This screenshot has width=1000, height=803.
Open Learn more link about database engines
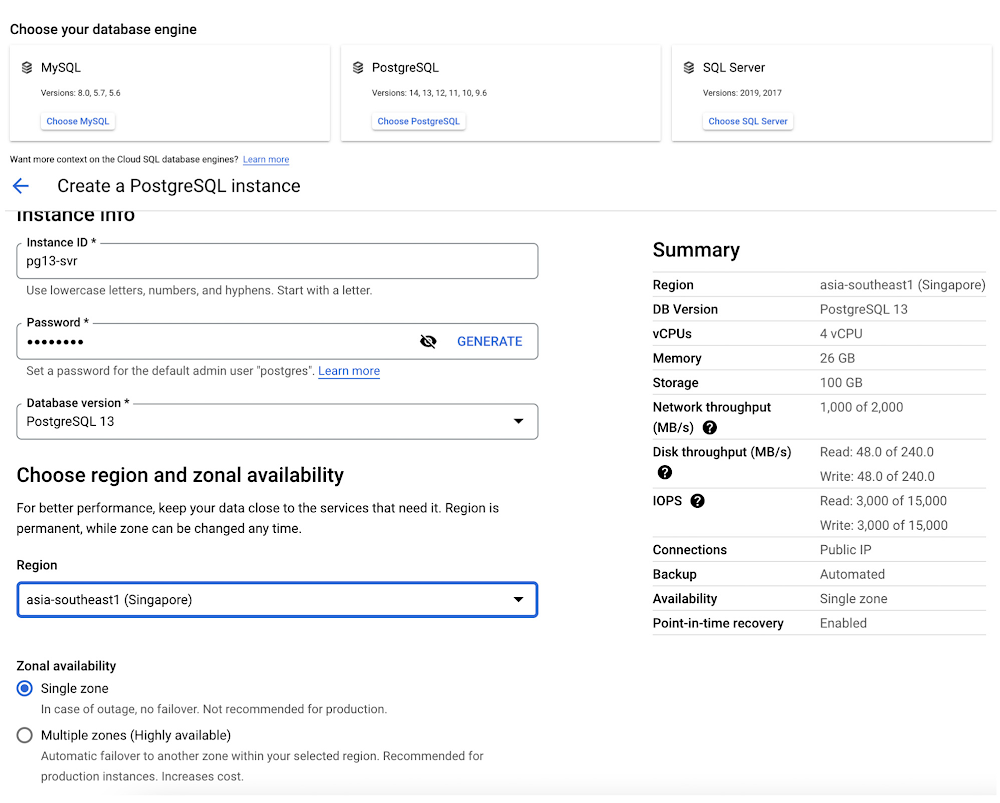(x=266, y=160)
